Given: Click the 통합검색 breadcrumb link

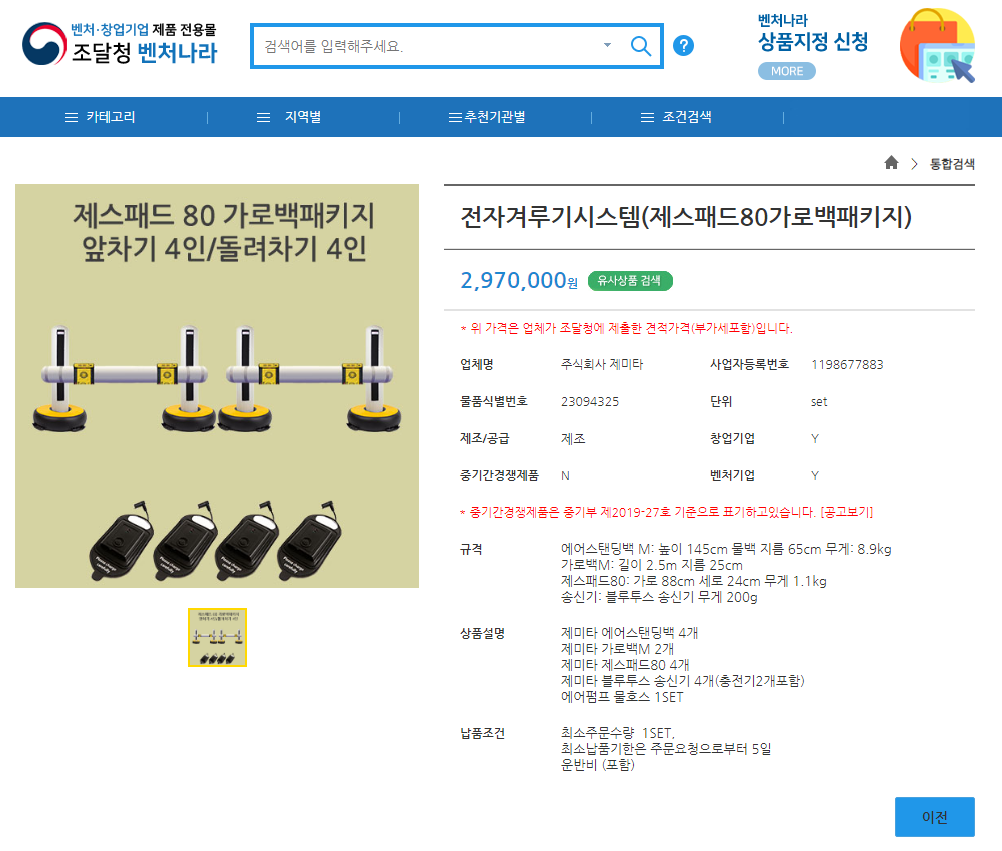Looking at the screenshot, I should tap(952, 164).
